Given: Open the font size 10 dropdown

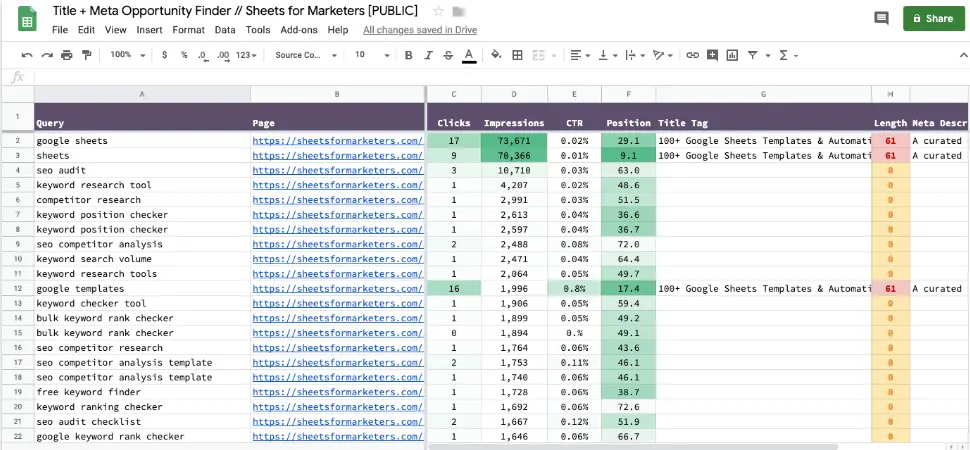Looking at the screenshot, I should (372, 55).
